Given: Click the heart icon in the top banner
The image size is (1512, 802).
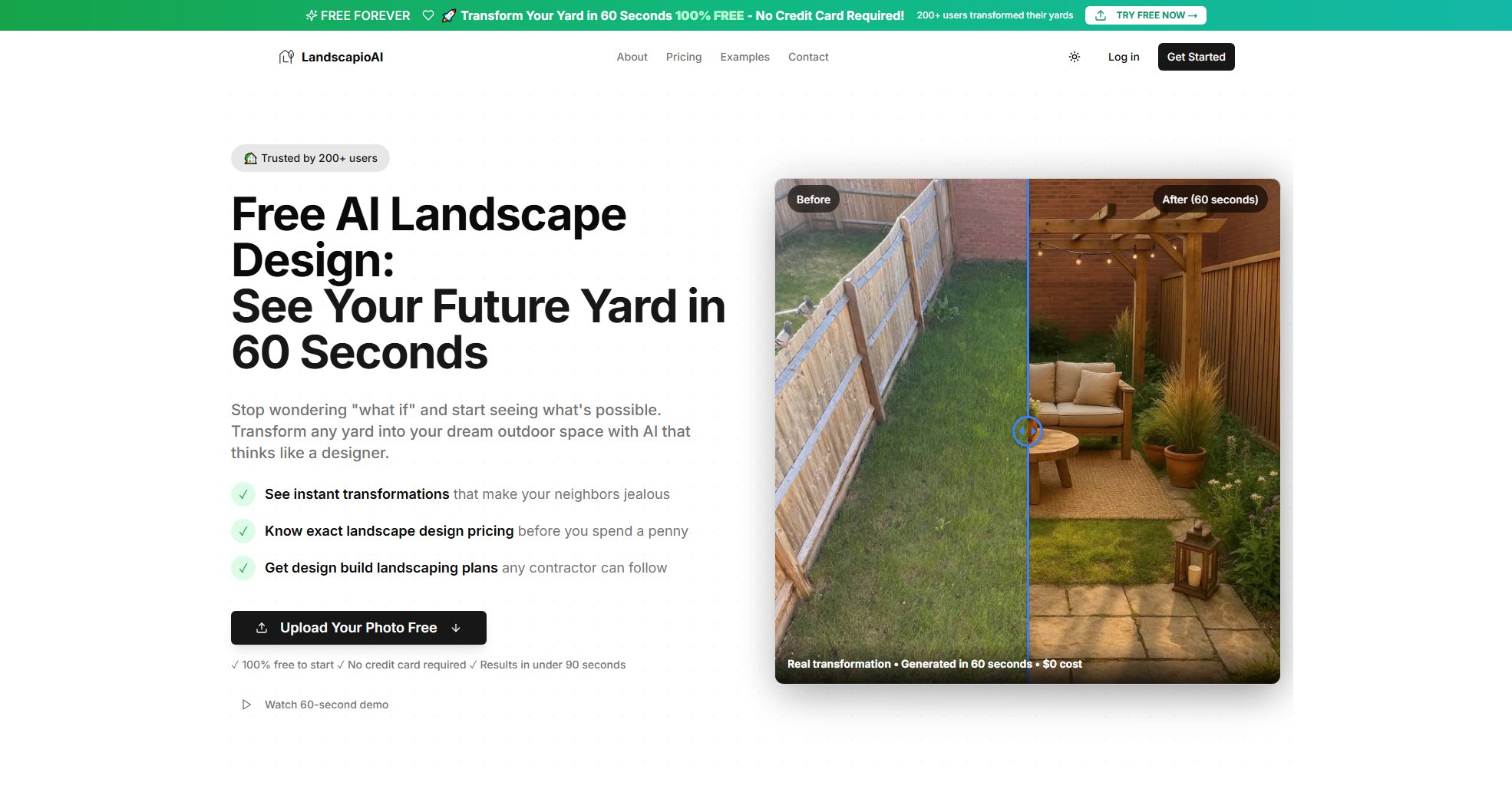Looking at the screenshot, I should (x=428, y=15).
